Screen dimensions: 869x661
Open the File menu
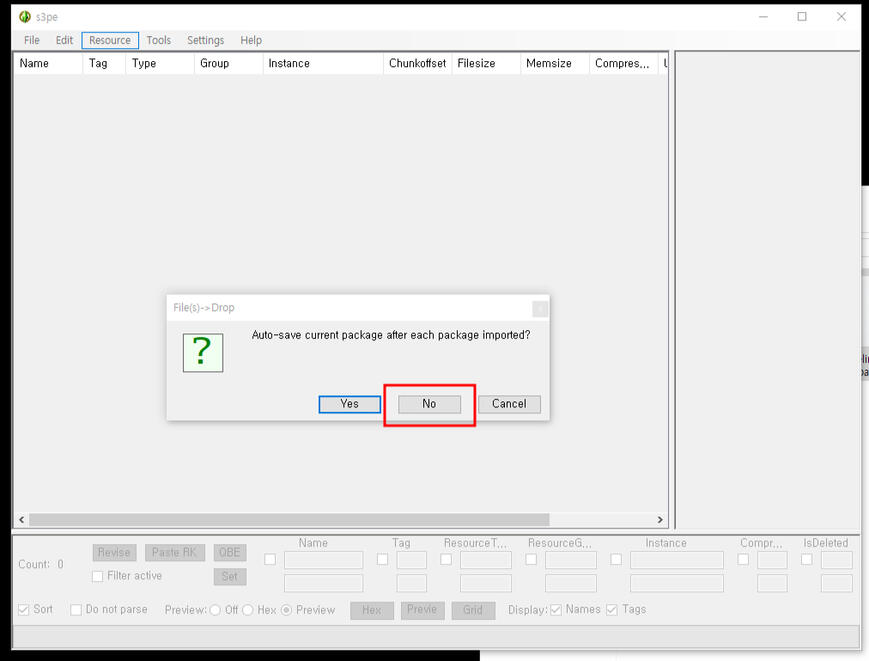[x=32, y=40]
